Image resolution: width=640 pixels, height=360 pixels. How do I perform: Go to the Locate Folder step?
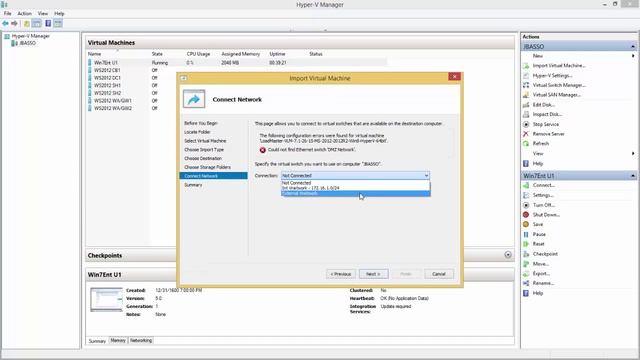pos(197,132)
